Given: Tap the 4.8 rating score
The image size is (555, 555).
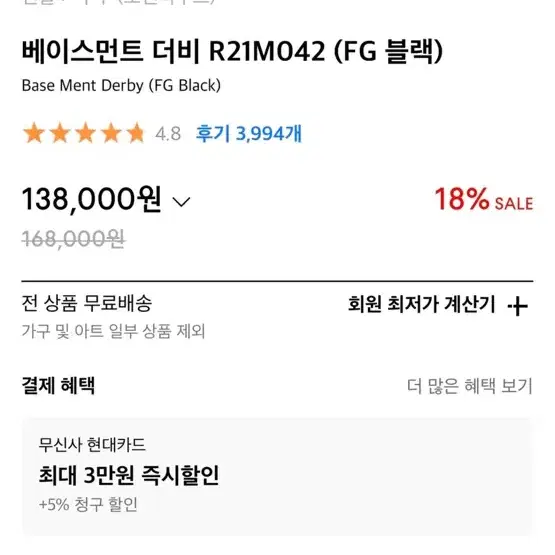Looking at the screenshot, I should tap(168, 134).
